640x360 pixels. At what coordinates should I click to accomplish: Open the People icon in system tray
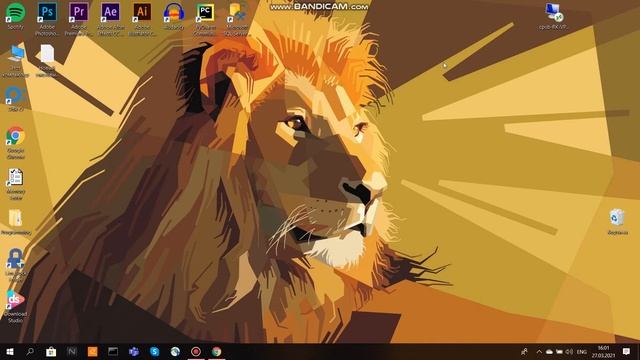pyautogui.click(x=524, y=351)
